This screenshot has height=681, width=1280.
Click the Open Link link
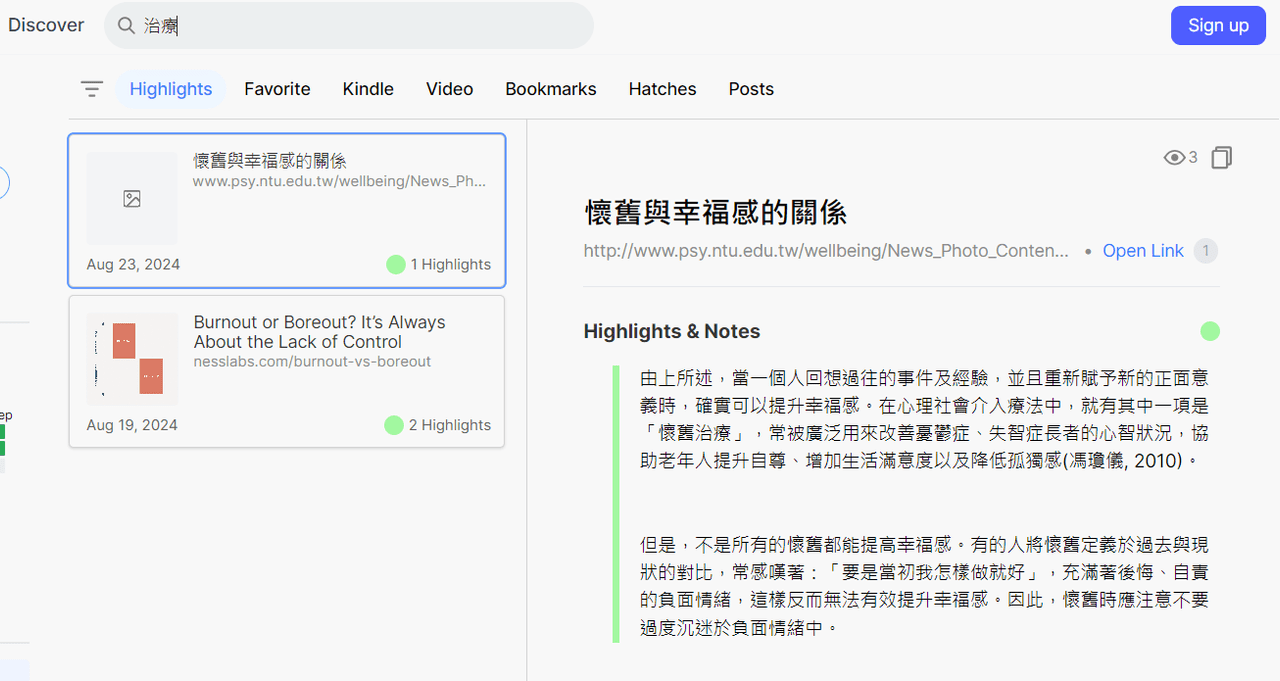[1143, 251]
